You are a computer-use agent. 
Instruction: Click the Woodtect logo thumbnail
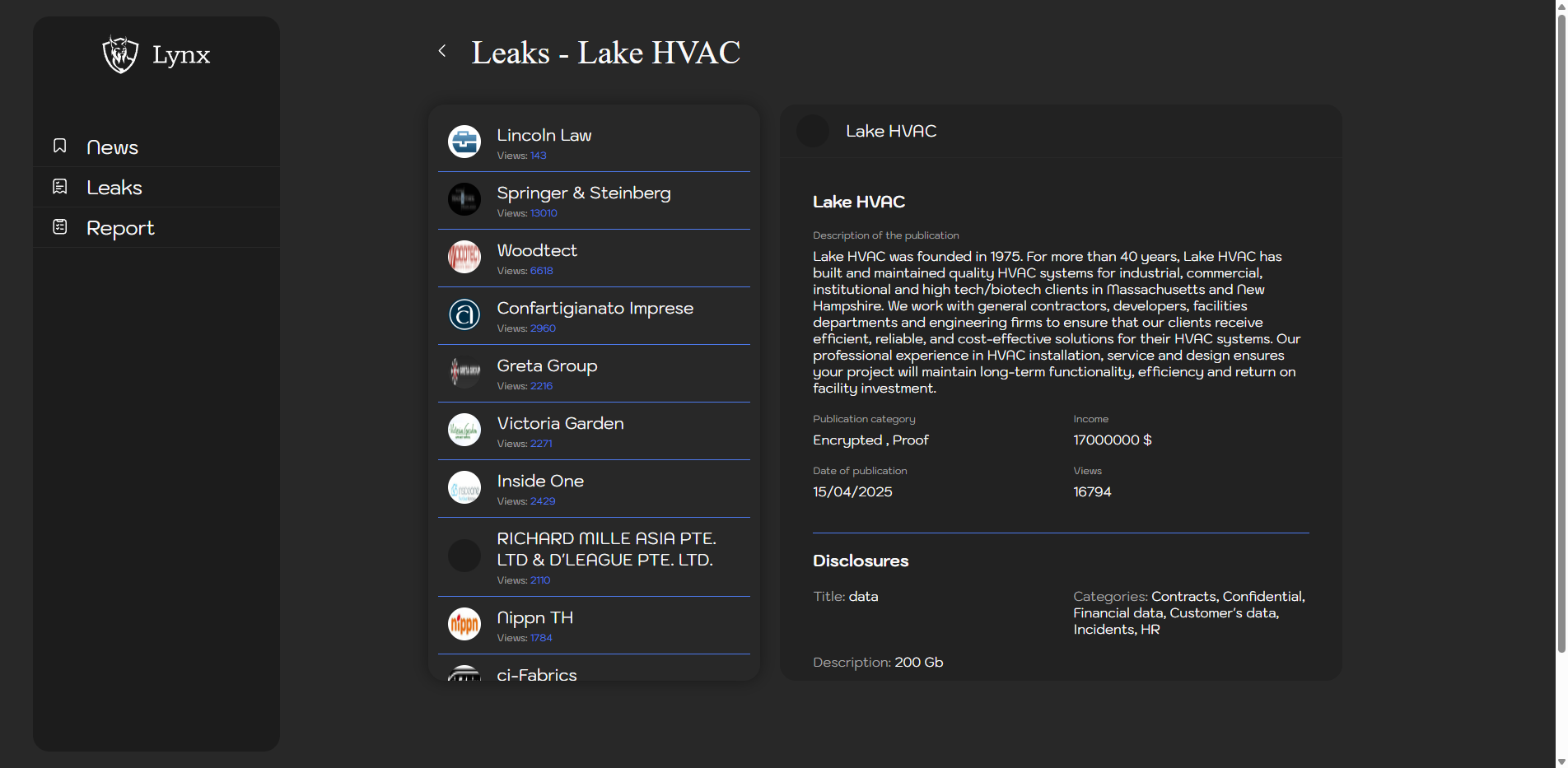(464, 257)
